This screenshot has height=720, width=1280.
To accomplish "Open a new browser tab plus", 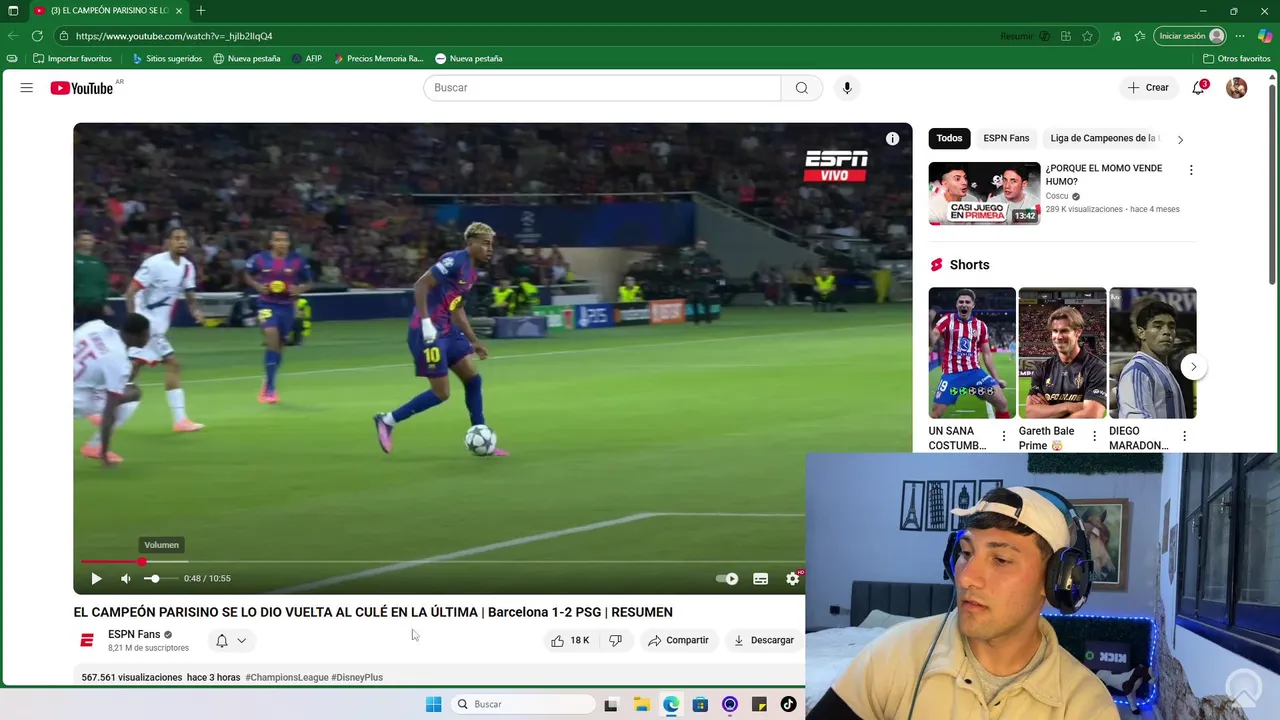I will (201, 11).
